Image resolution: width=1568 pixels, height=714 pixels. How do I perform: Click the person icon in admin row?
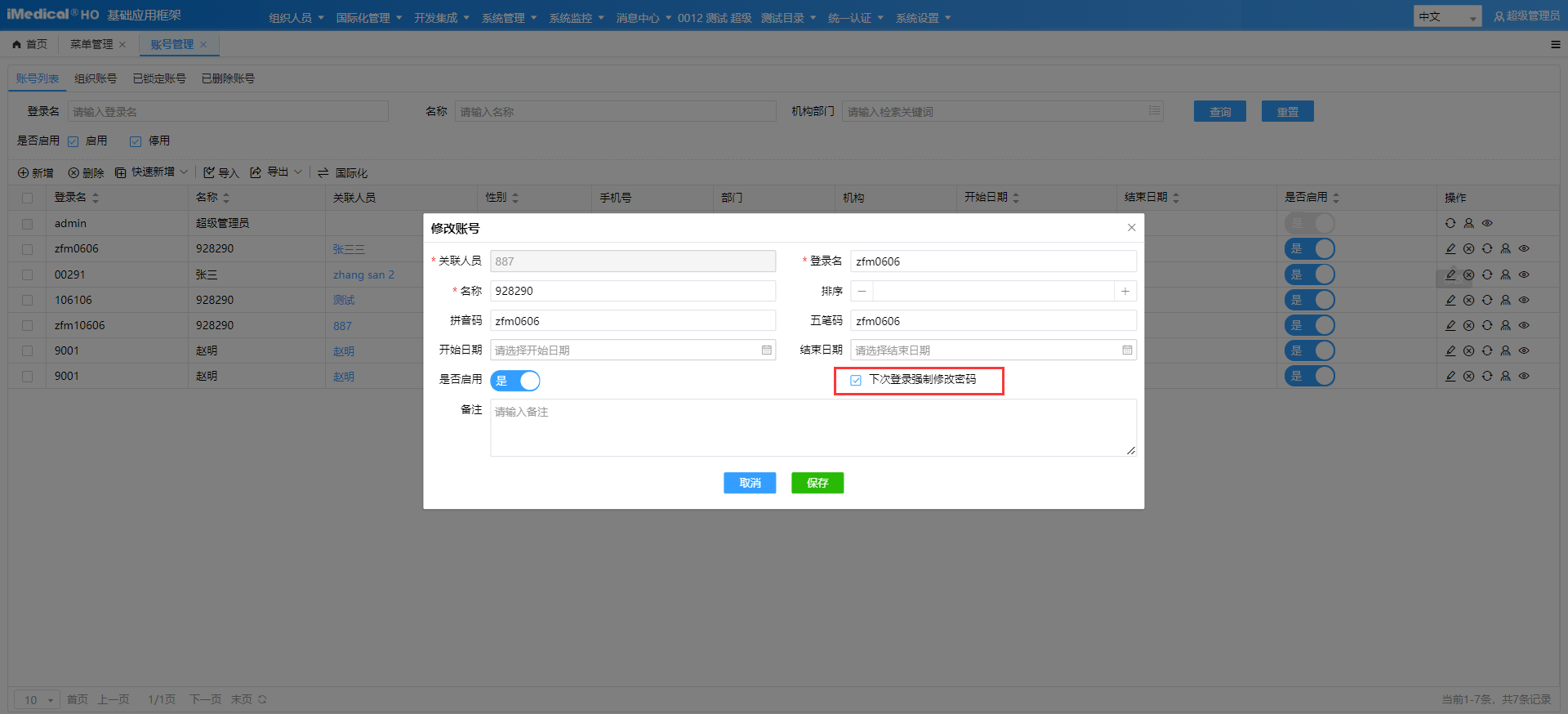point(1468,223)
